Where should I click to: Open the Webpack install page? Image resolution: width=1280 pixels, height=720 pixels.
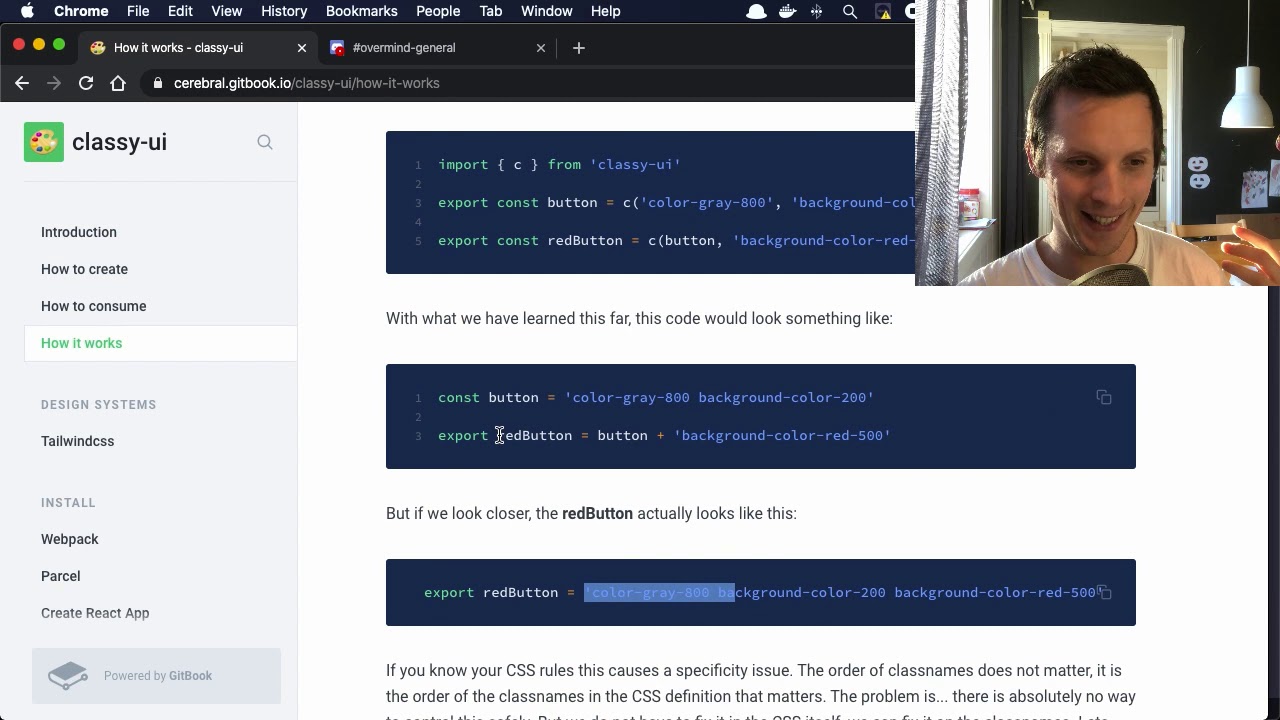click(70, 539)
